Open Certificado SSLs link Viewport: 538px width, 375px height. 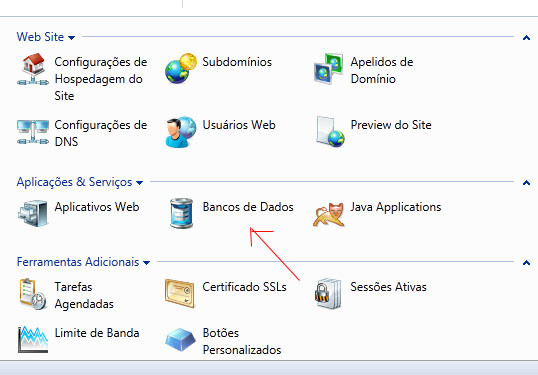[x=244, y=287]
